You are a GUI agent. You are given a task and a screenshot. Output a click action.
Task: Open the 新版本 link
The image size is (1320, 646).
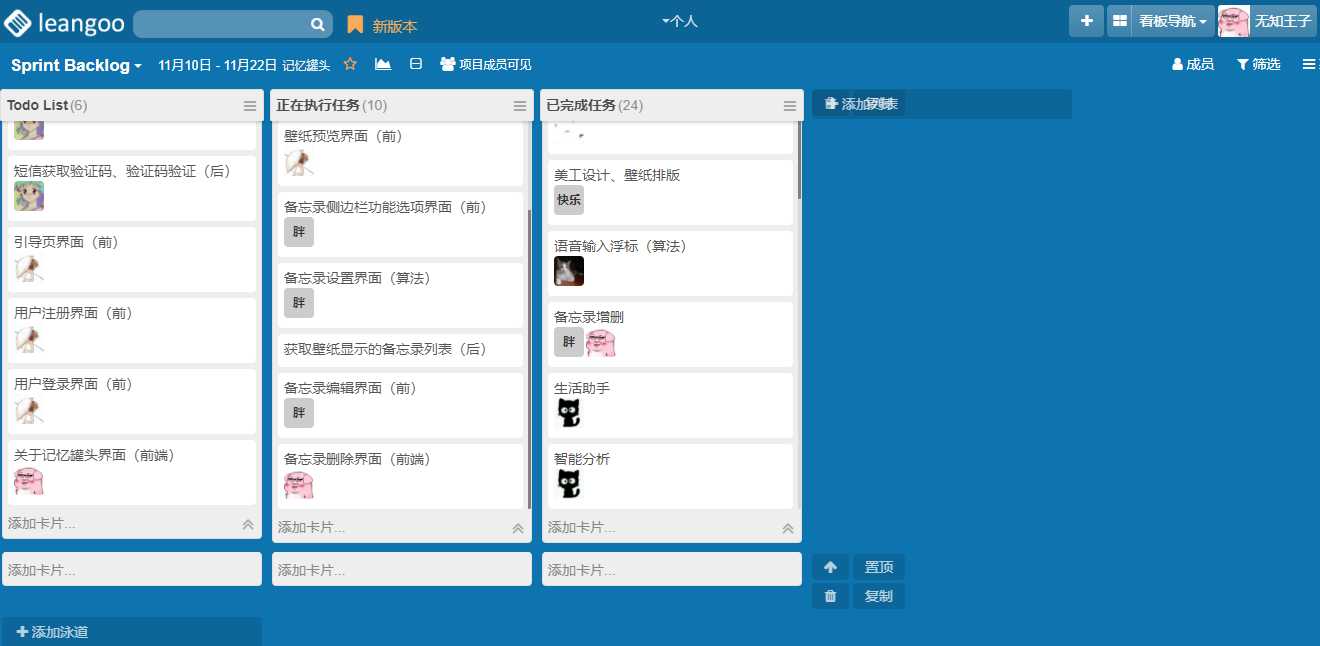pyautogui.click(x=394, y=26)
